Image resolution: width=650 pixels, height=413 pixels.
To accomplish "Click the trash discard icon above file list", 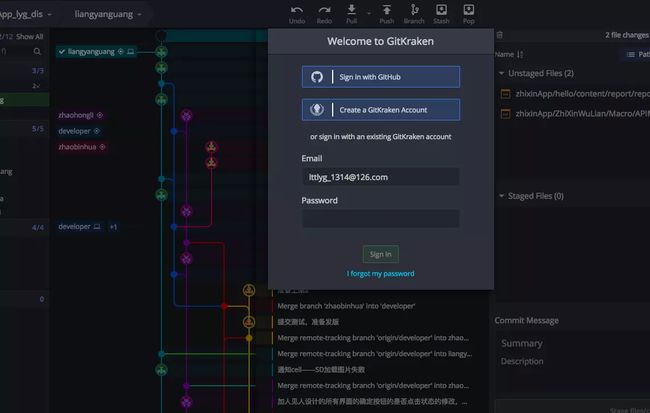I will [x=500, y=35].
